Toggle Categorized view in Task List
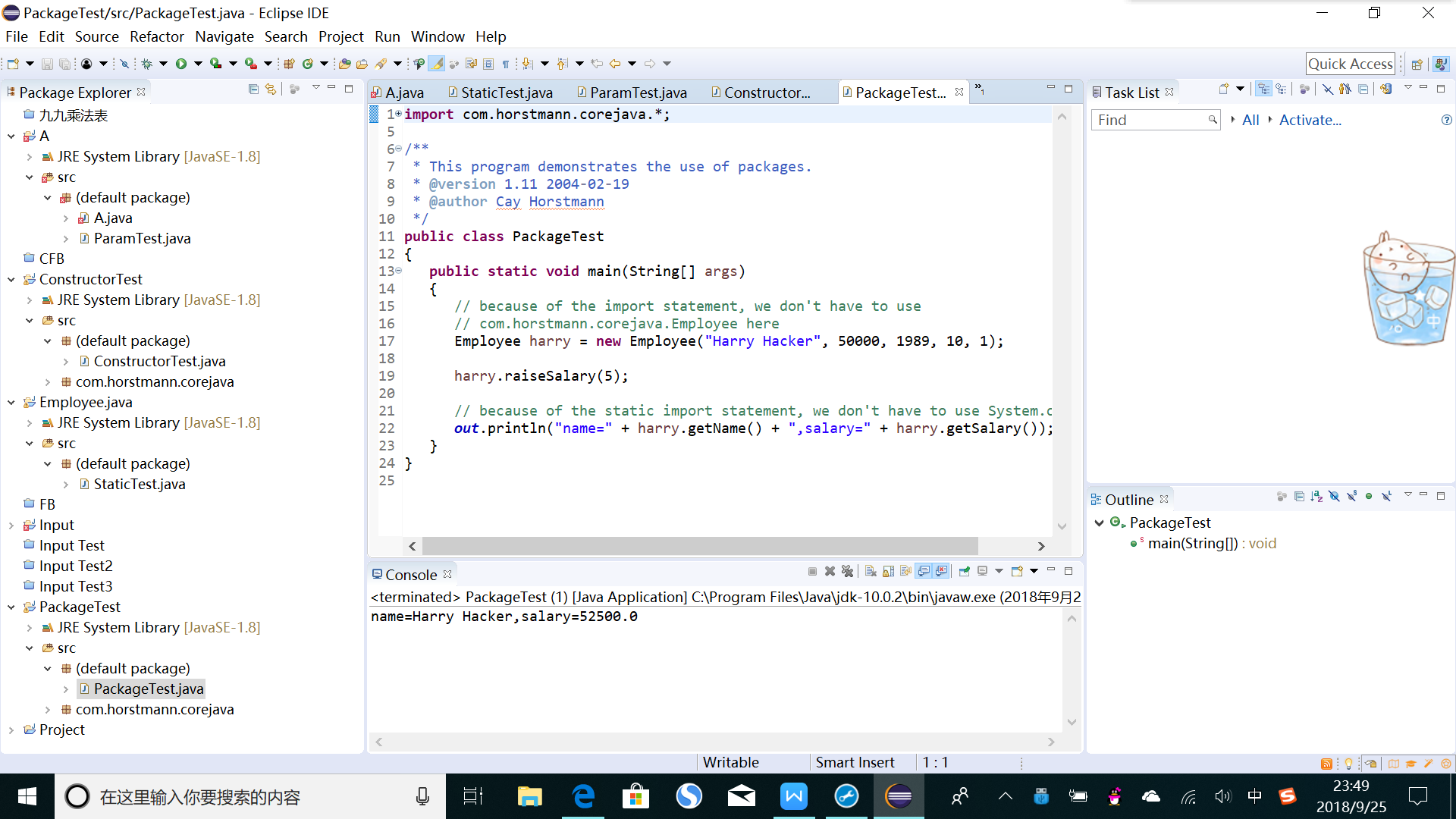The width and height of the screenshot is (1456, 819). coord(1263,89)
